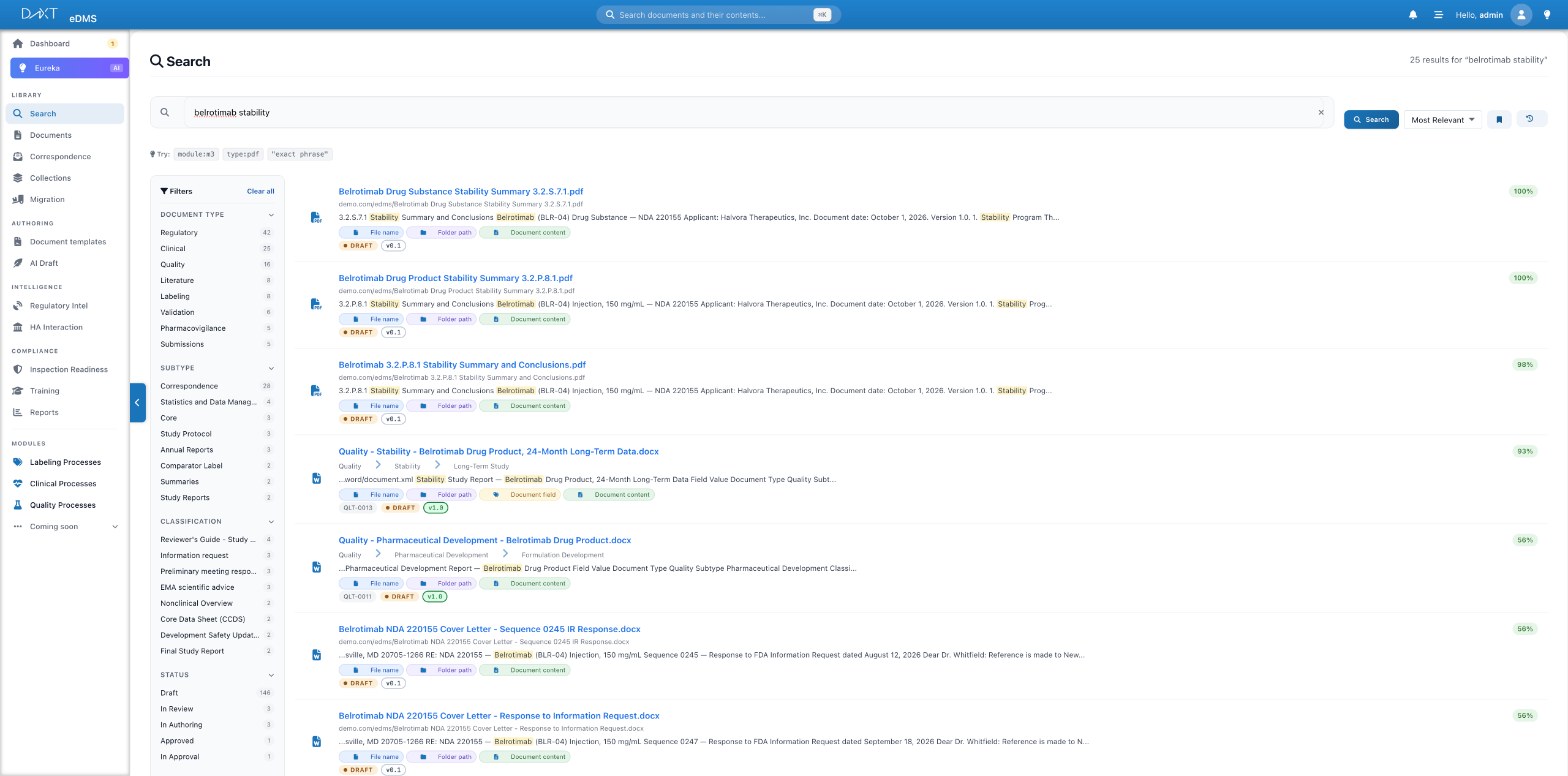Filter by In Review status

(216, 709)
